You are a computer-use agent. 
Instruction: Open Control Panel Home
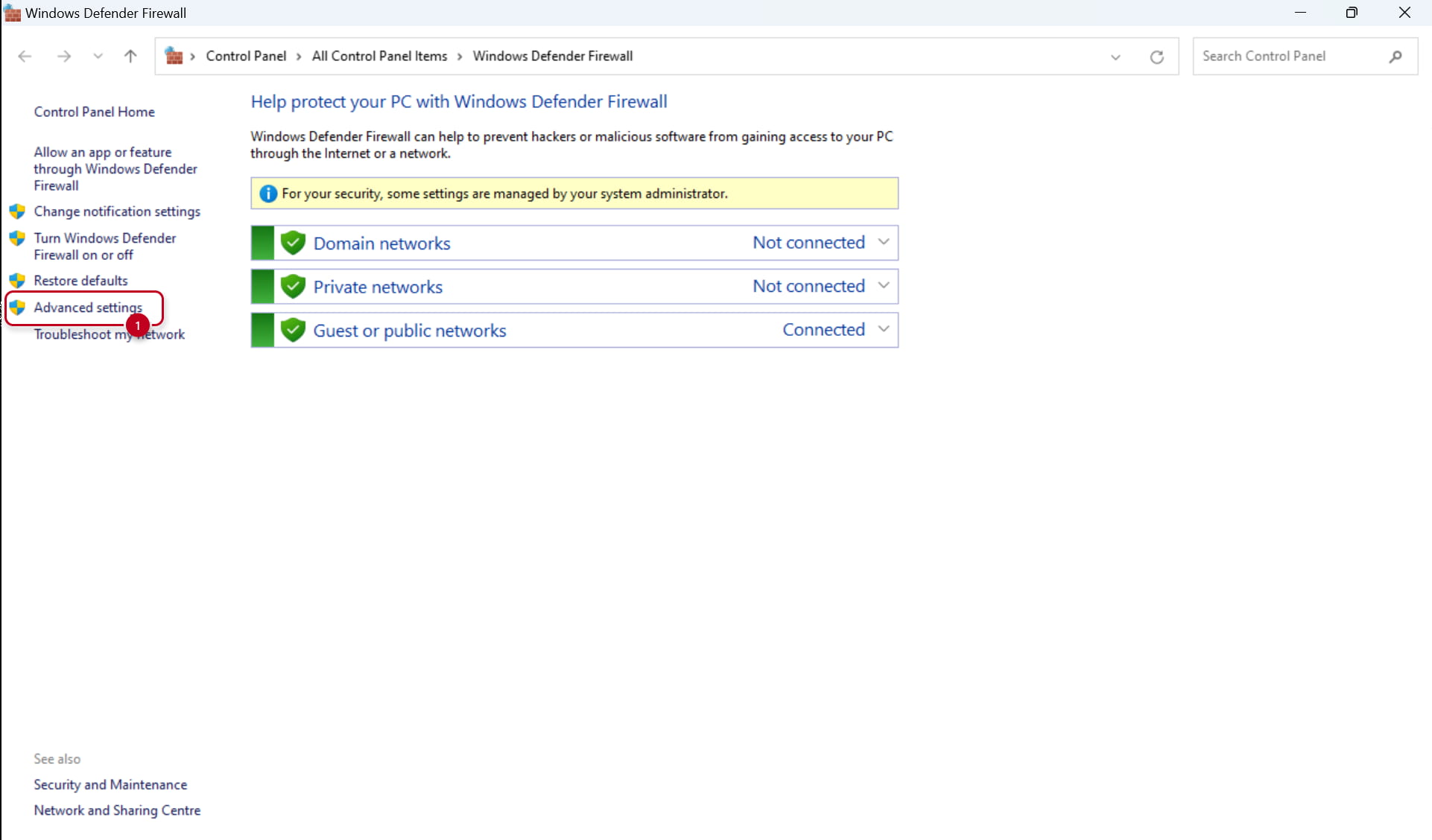coord(95,112)
